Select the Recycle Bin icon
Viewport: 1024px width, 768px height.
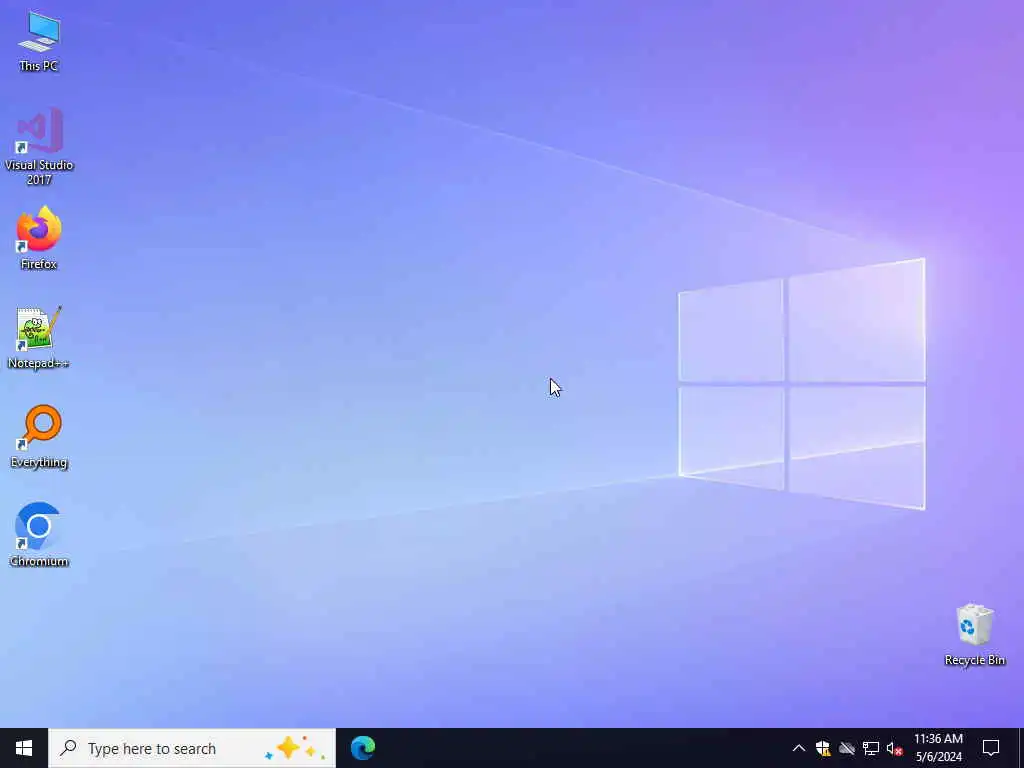(x=974, y=635)
